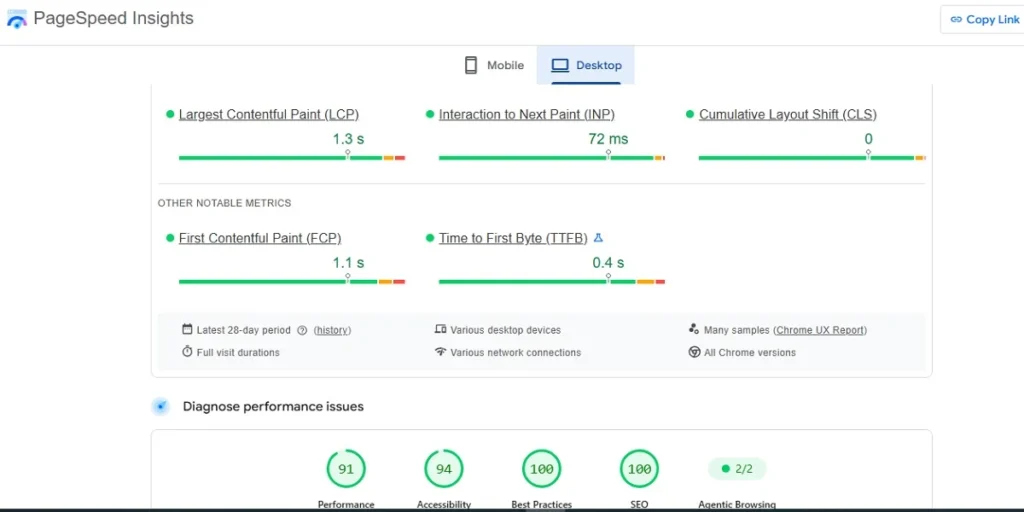Viewport: 1024px width, 512px height.
Task: Click the OTHER NOTABLE METRICS heading
Action: [224, 204]
